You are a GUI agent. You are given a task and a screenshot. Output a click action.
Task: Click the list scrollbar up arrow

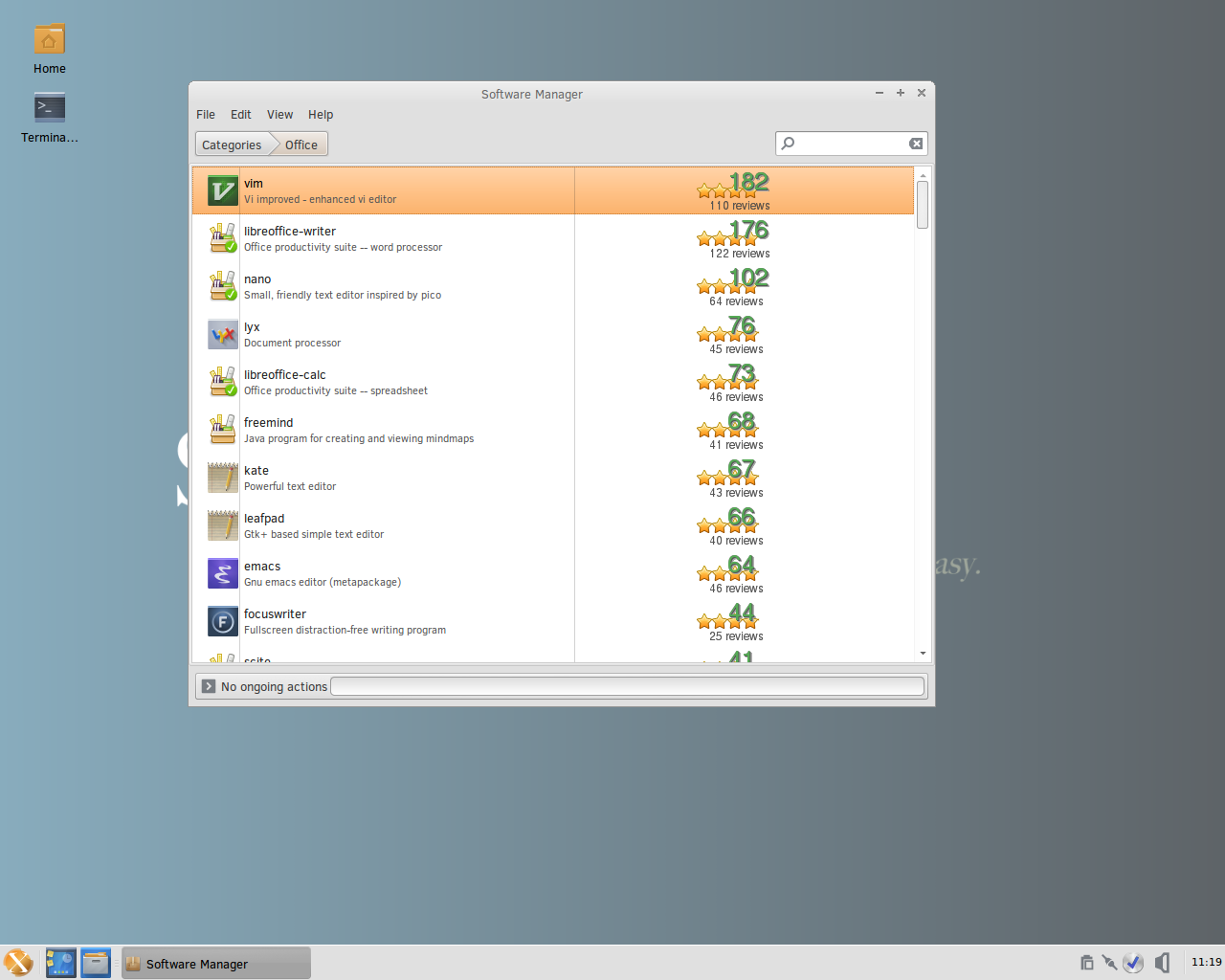[923, 175]
